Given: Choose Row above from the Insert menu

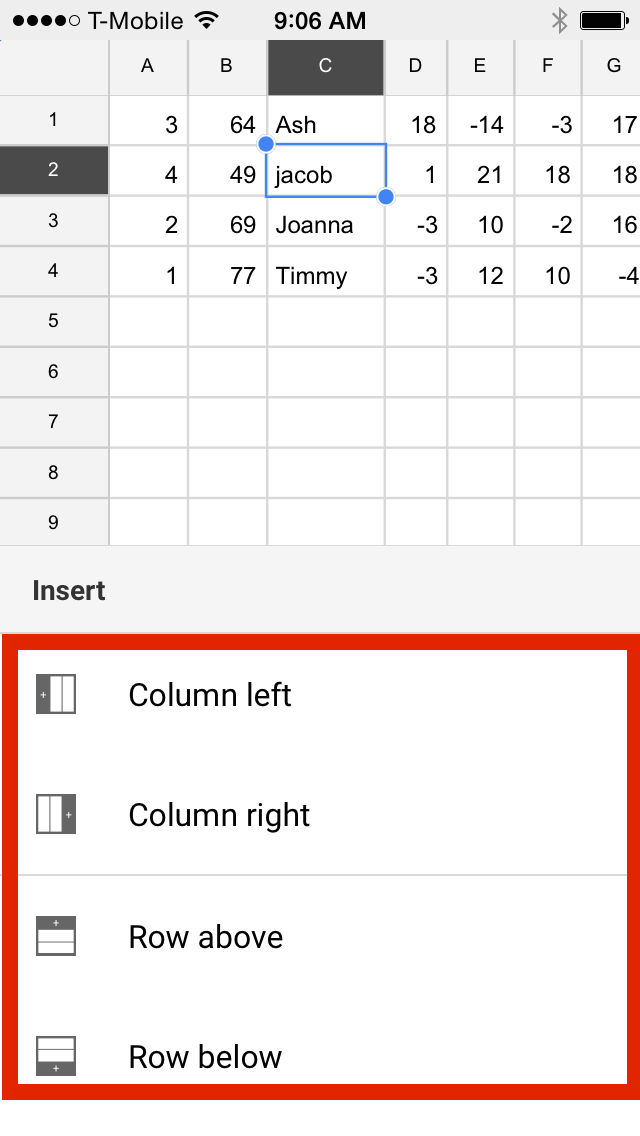Looking at the screenshot, I should coord(205,936).
